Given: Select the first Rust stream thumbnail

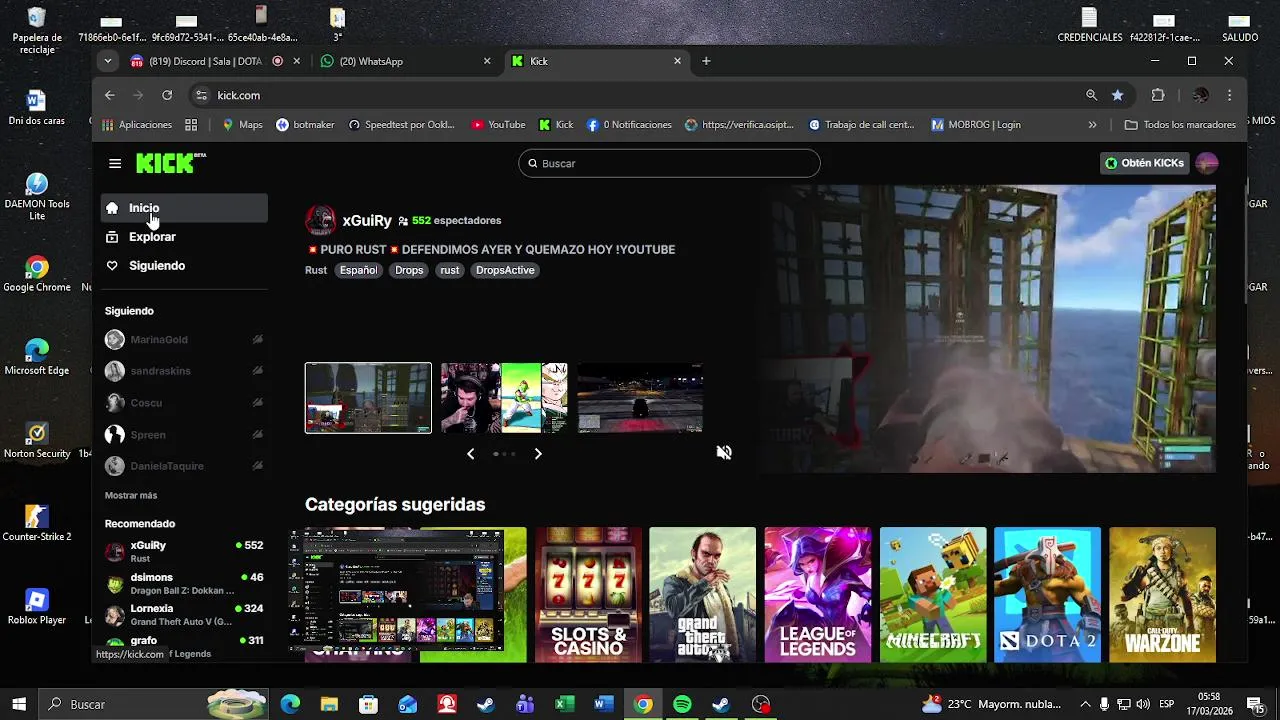Looking at the screenshot, I should (368, 398).
